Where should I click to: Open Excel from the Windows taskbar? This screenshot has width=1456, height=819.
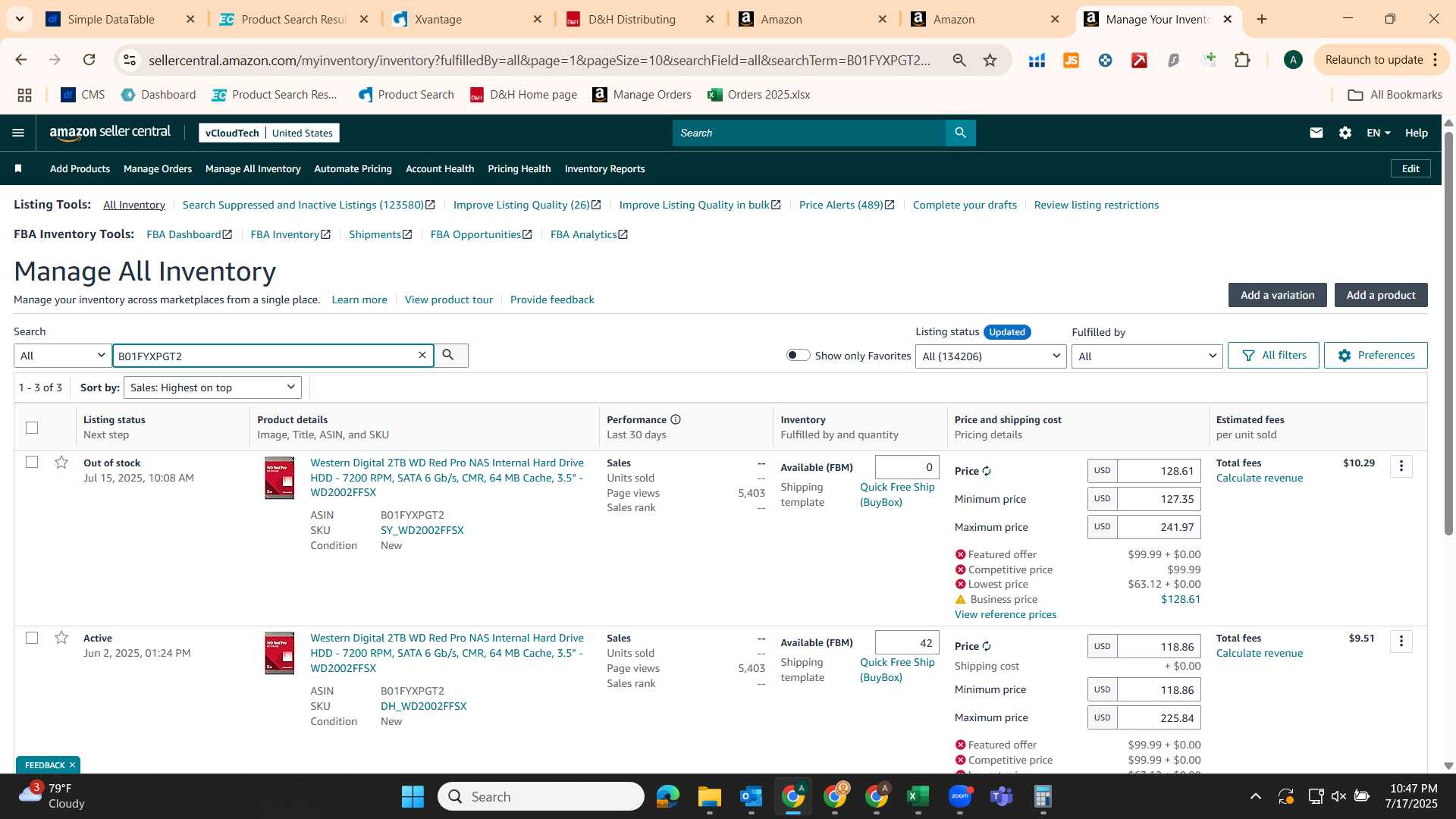coord(918,796)
